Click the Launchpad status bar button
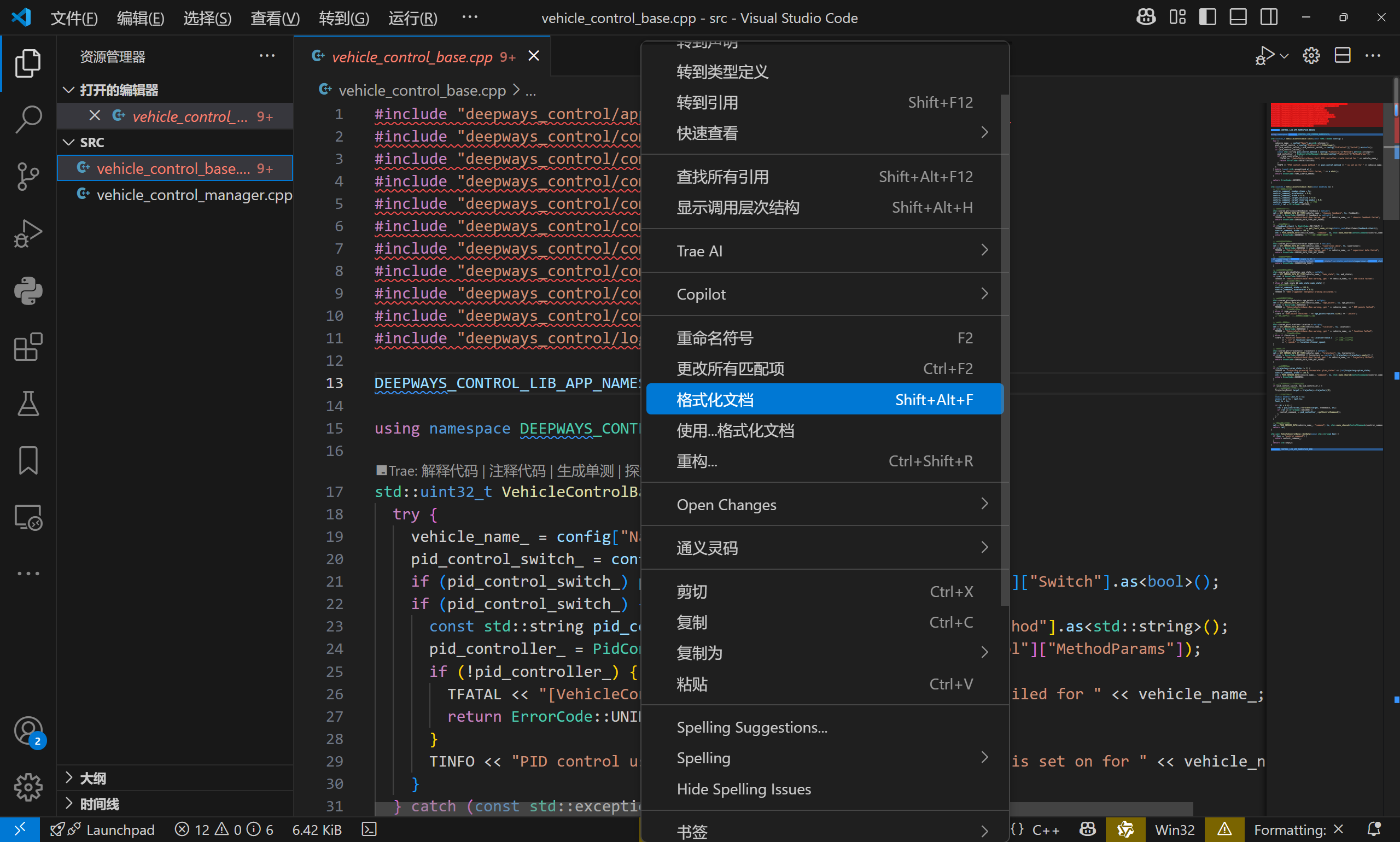This screenshot has height=842, width=1400. (120, 829)
